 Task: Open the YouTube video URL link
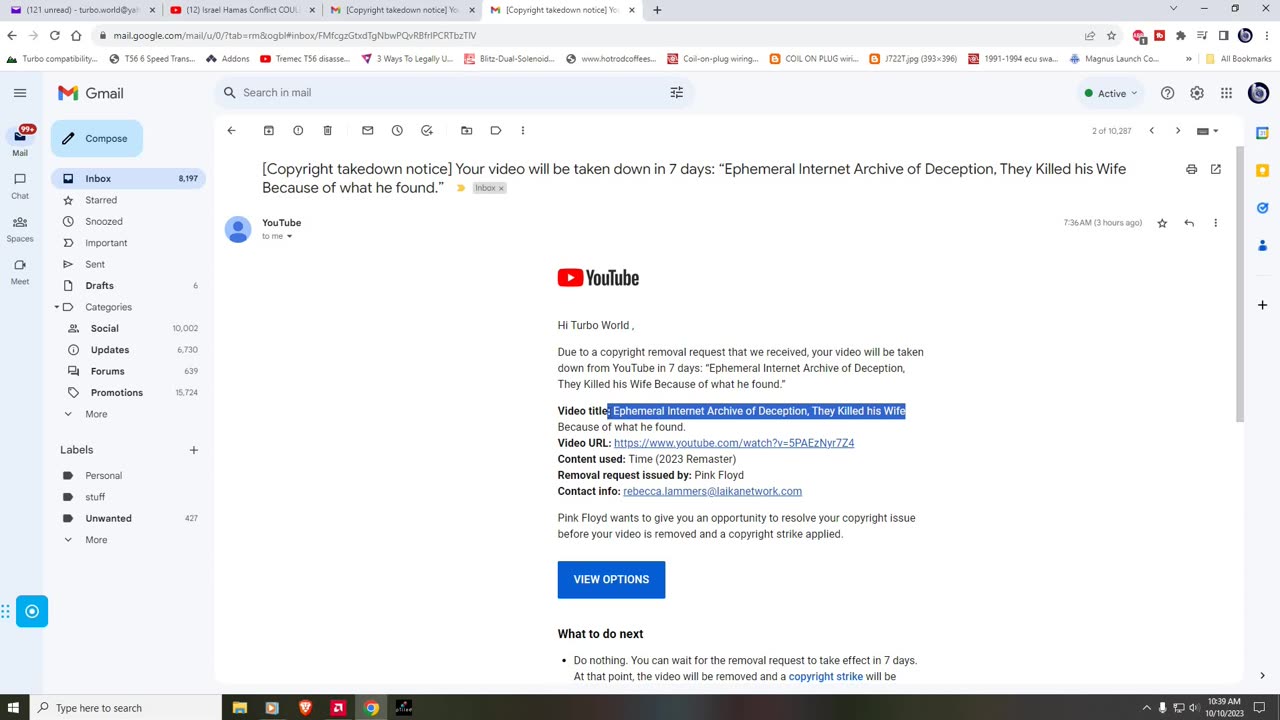tap(734, 443)
